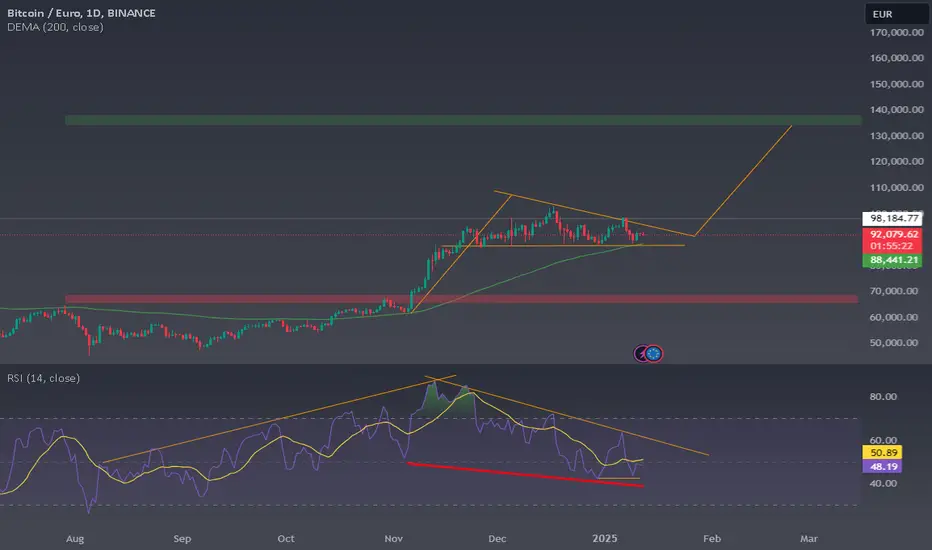Viewport: 932px width, 550px height.
Task: Select the Bitcoin / Euro symbol title
Action: (x=81, y=13)
